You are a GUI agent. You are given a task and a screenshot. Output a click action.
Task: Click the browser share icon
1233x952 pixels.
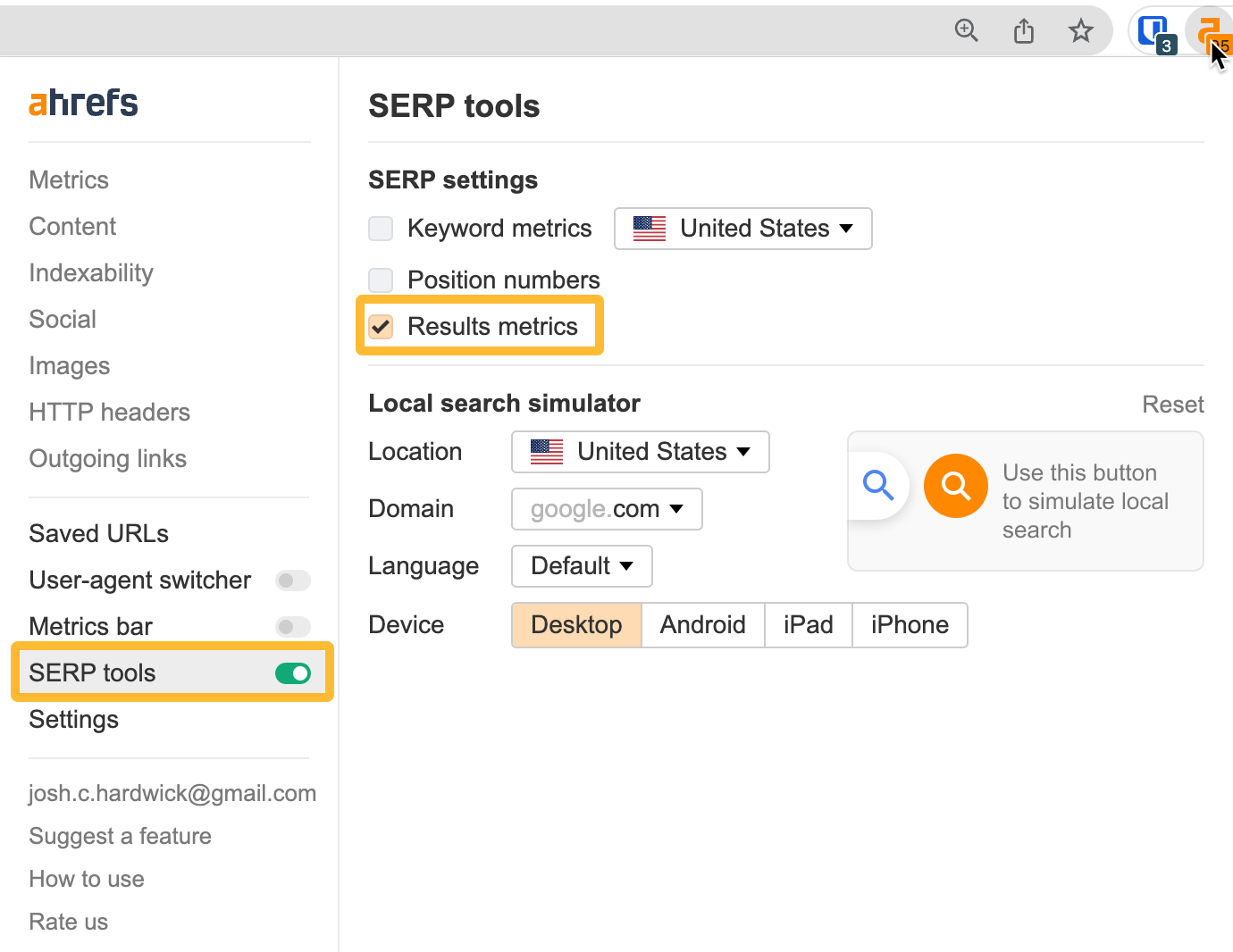pos(1024,30)
